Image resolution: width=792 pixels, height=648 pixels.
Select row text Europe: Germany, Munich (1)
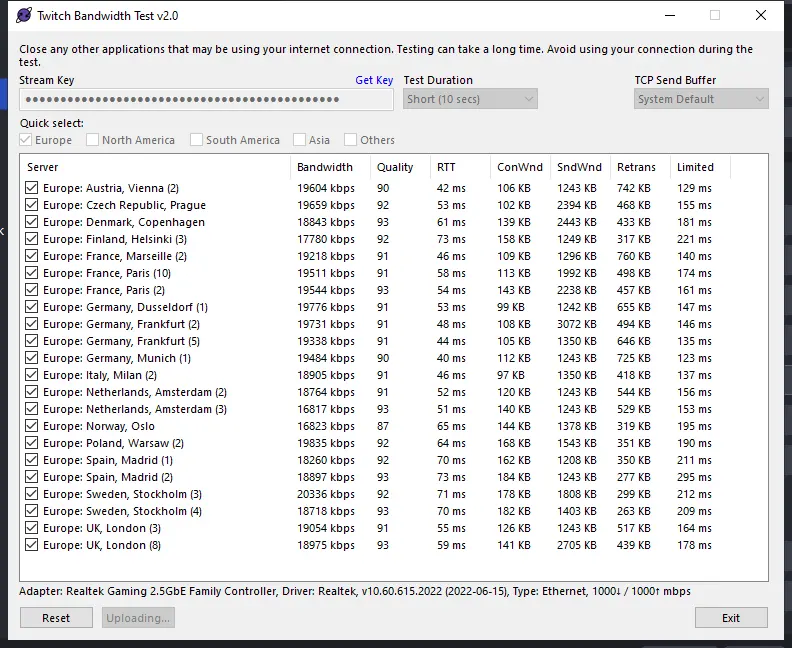tap(117, 358)
